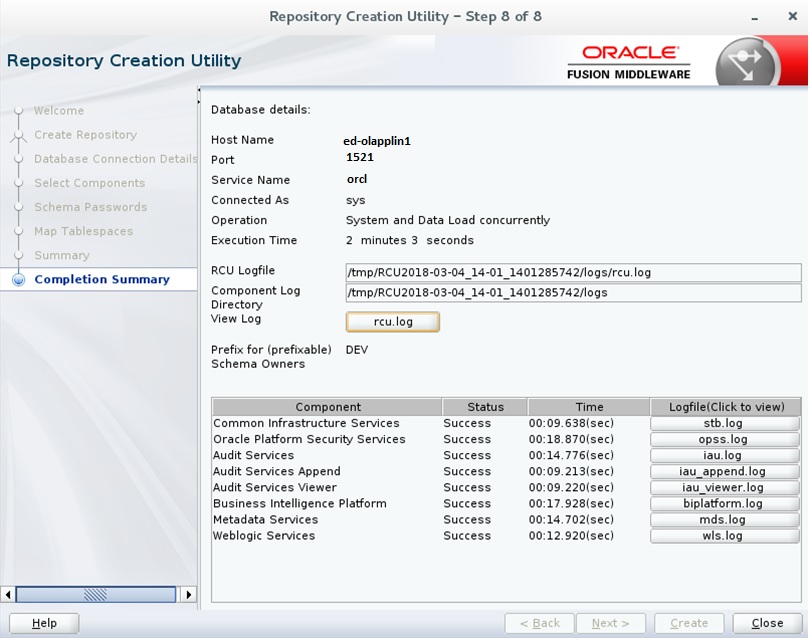View the wls.log for Weblogic Services
Image resolution: width=809 pixels, height=638 pixels.
[x=723, y=535]
